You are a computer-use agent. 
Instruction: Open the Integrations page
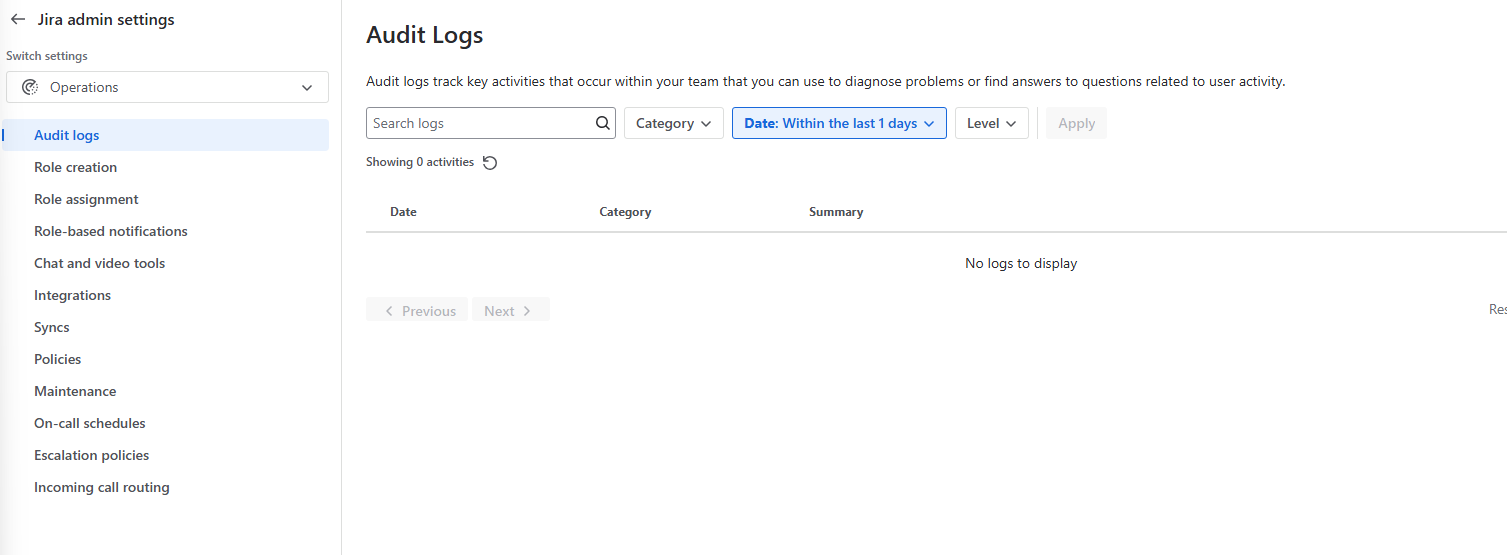72,295
